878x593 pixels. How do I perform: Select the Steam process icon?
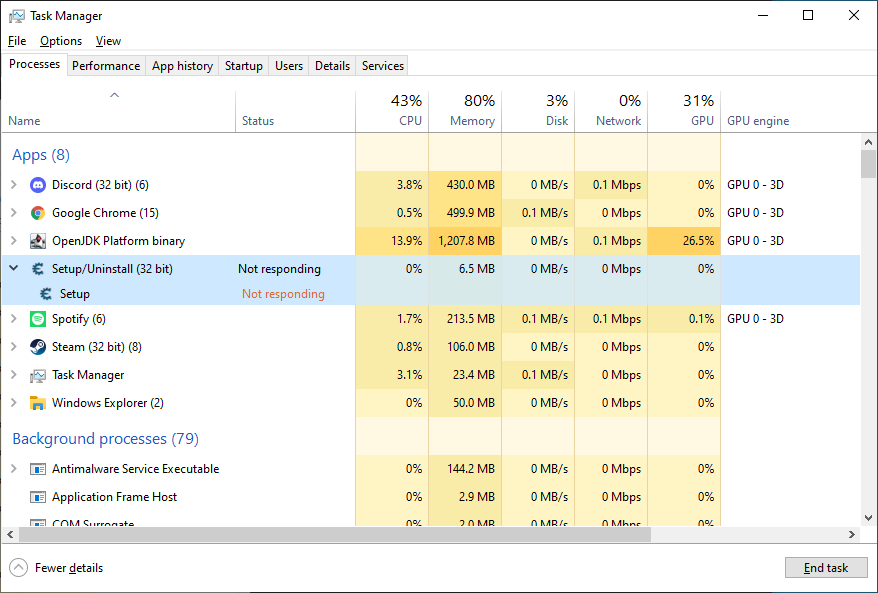point(38,347)
